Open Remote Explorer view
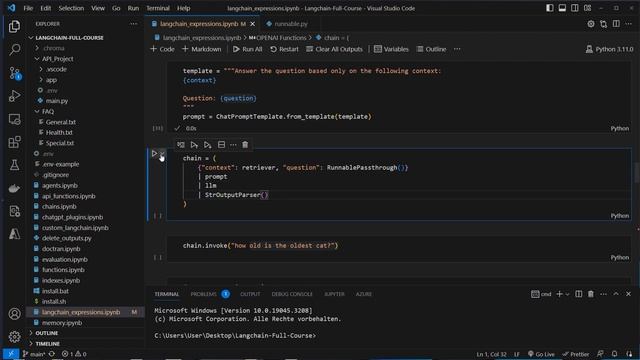This screenshot has width=640, height=360. point(14,119)
